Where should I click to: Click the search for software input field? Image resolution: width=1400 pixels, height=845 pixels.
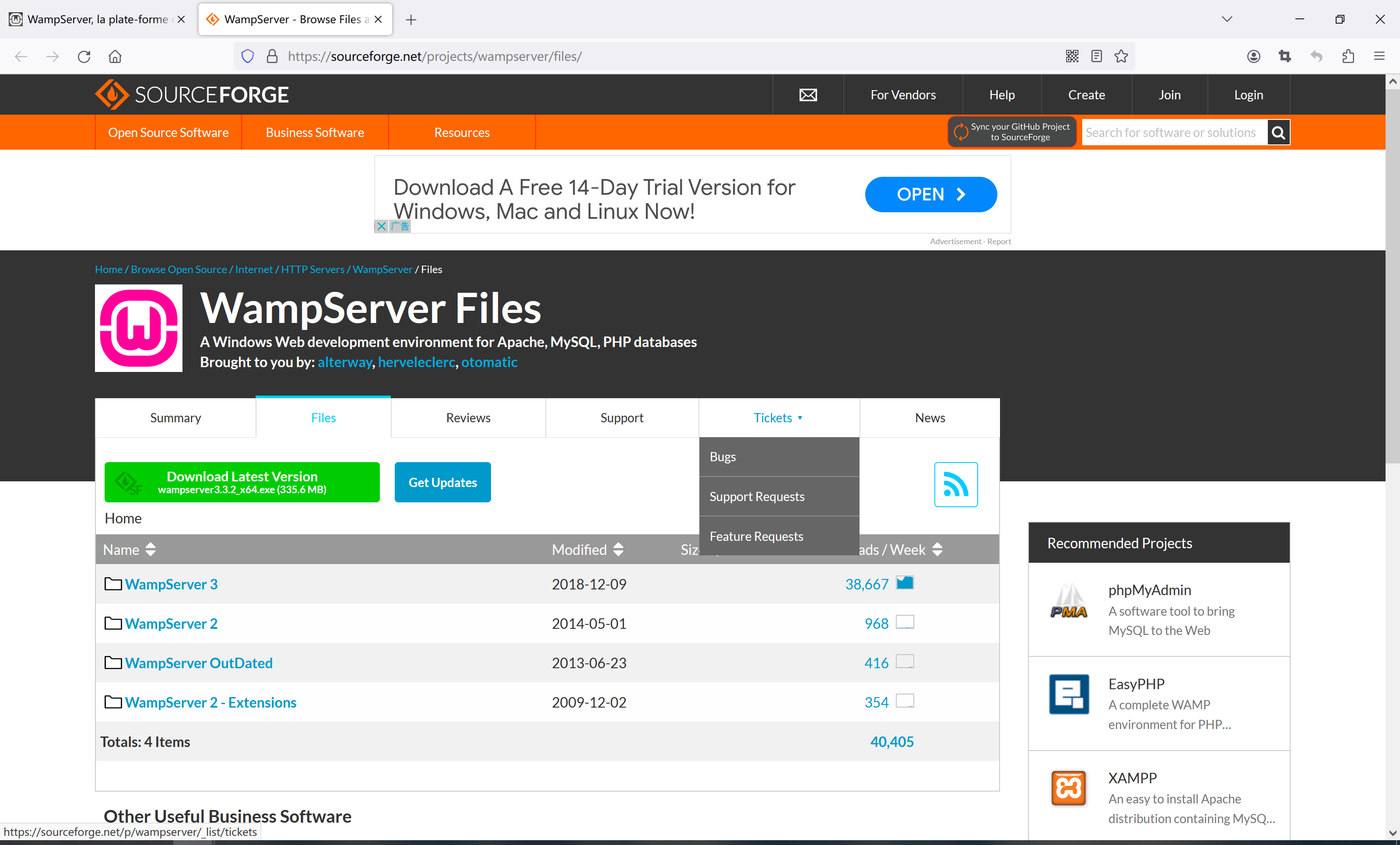pos(1175,133)
